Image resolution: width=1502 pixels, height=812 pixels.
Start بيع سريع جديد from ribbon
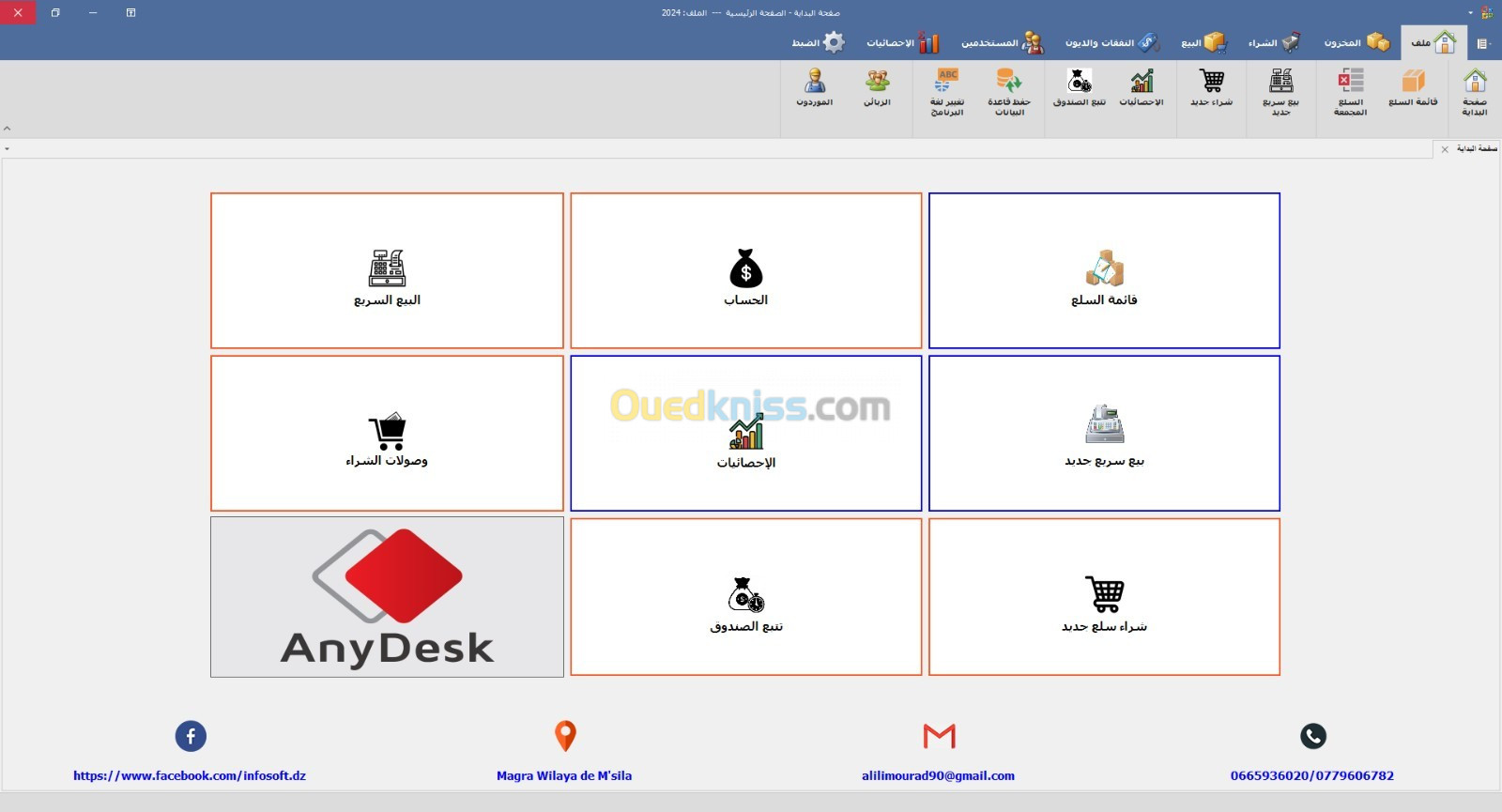[1281, 92]
